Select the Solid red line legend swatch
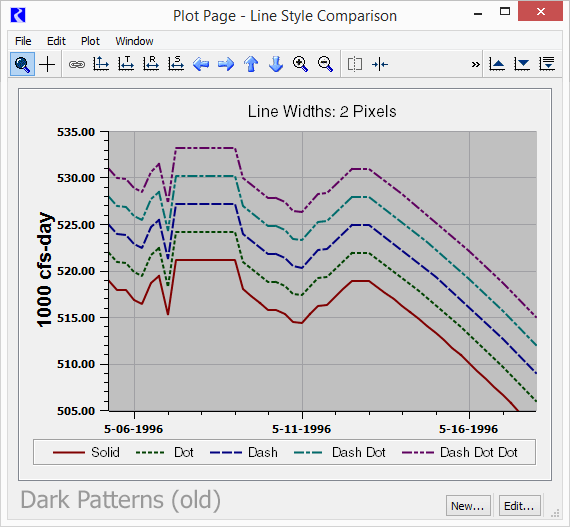Viewport: 570px width, 527px height. [x=68, y=452]
